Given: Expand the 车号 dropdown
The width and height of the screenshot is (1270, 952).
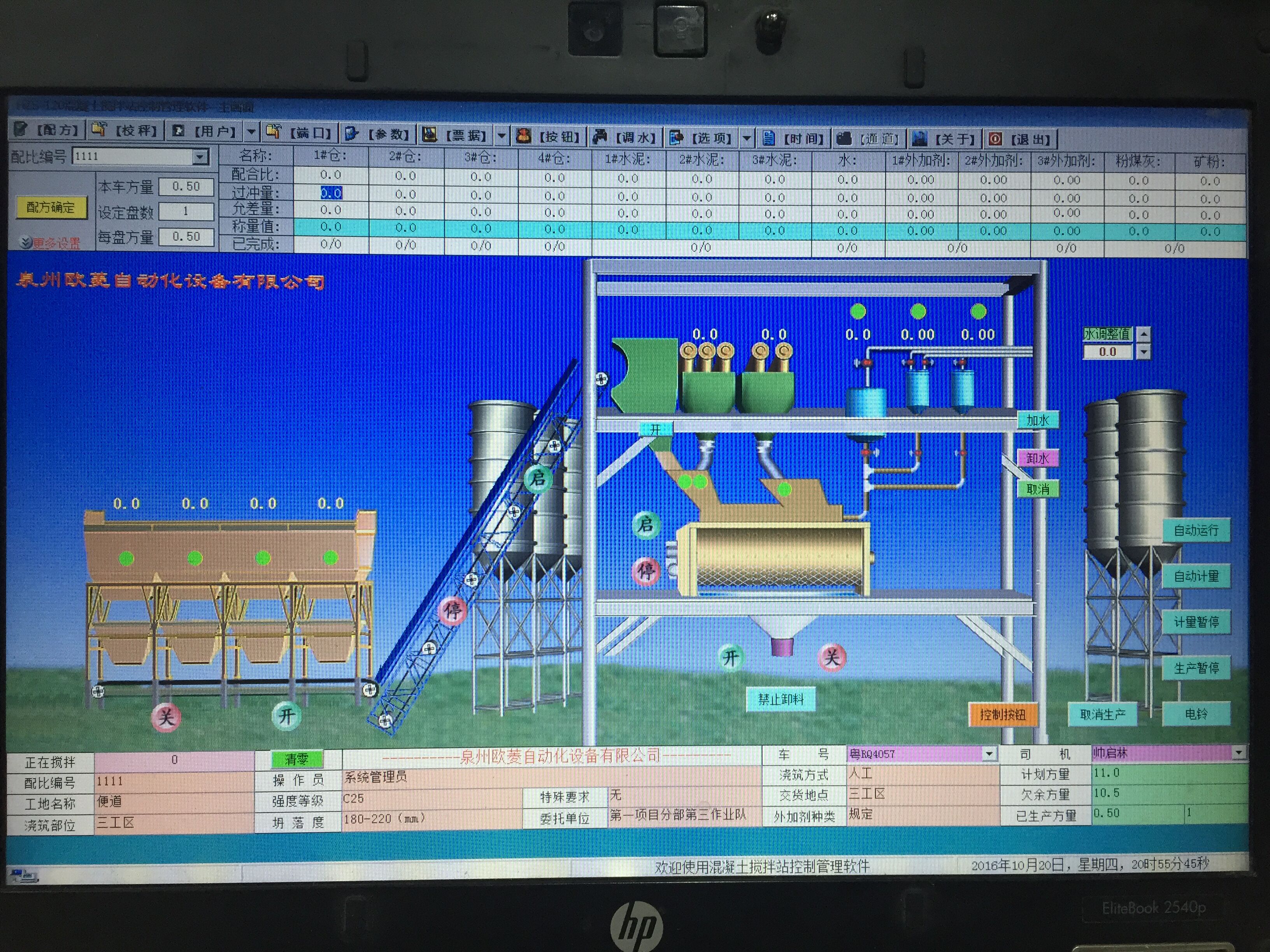Looking at the screenshot, I should [x=989, y=753].
